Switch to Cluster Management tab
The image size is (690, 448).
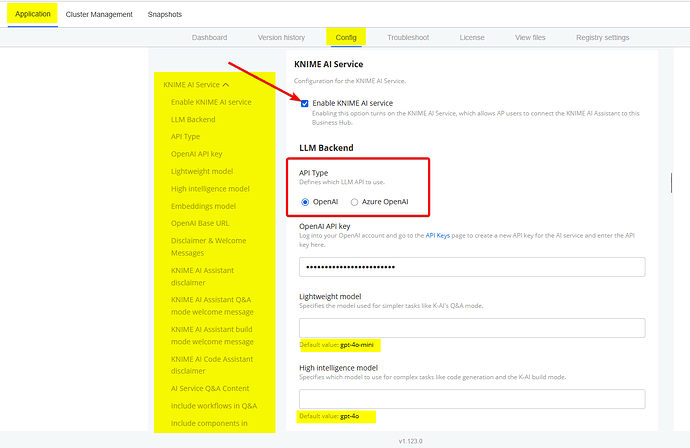pyautogui.click(x=99, y=14)
